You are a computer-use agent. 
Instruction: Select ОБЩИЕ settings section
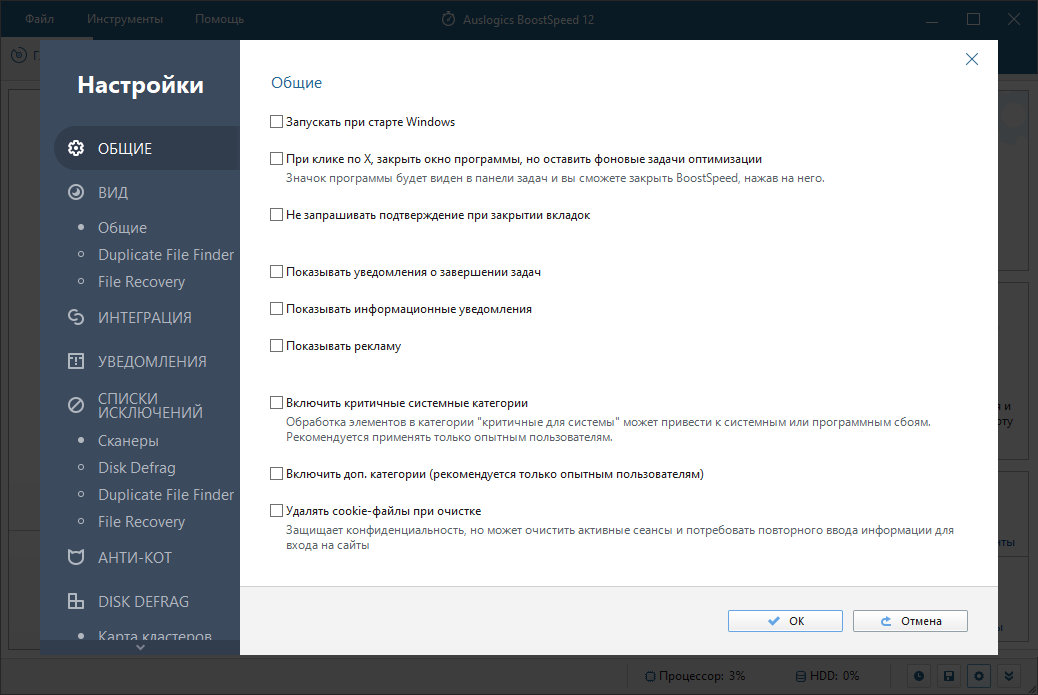coord(147,148)
